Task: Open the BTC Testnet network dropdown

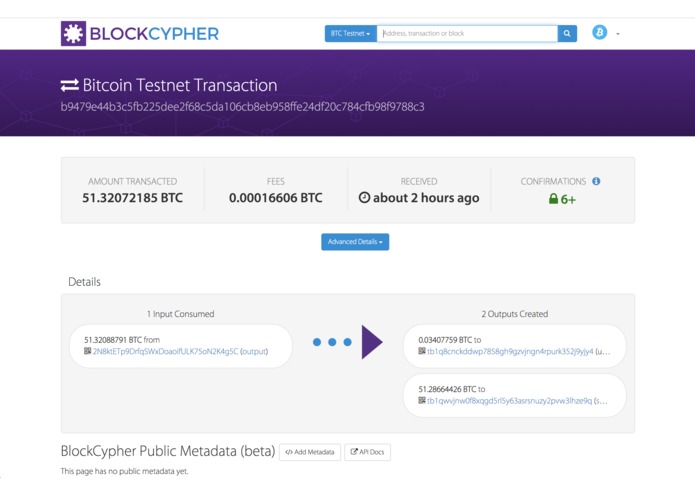Action: [351, 33]
